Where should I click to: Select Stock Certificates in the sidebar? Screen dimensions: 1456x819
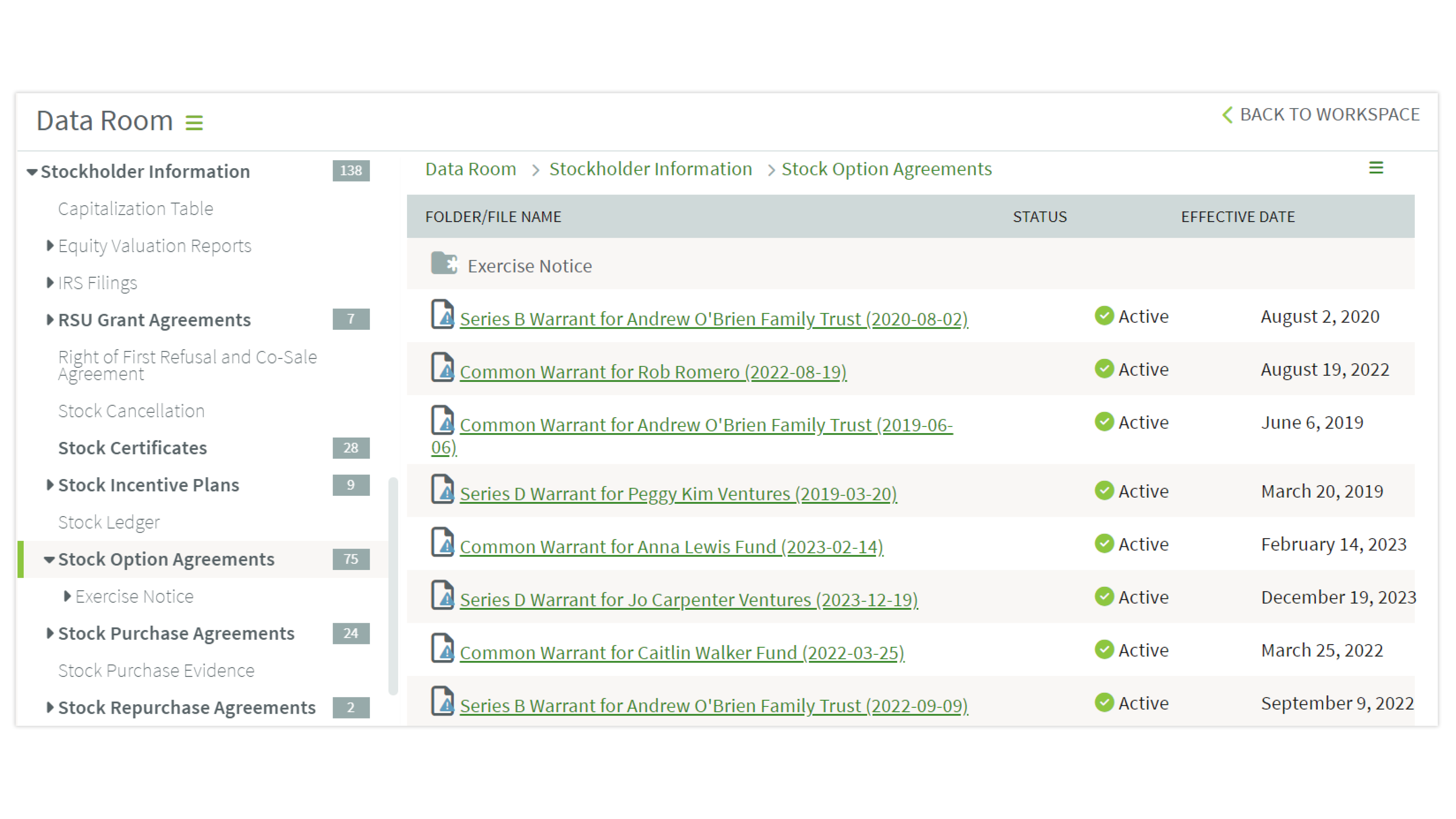[132, 448]
